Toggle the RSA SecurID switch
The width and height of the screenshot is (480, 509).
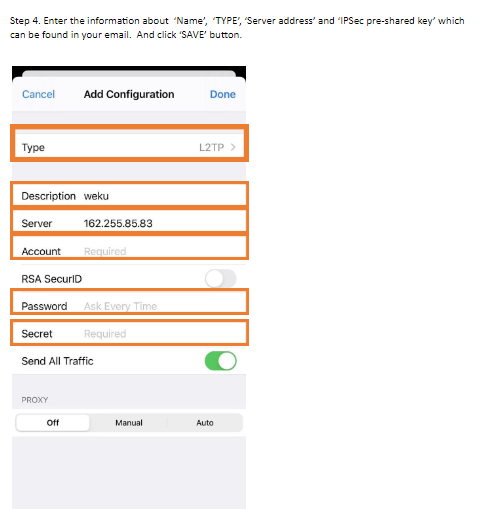click(x=220, y=279)
